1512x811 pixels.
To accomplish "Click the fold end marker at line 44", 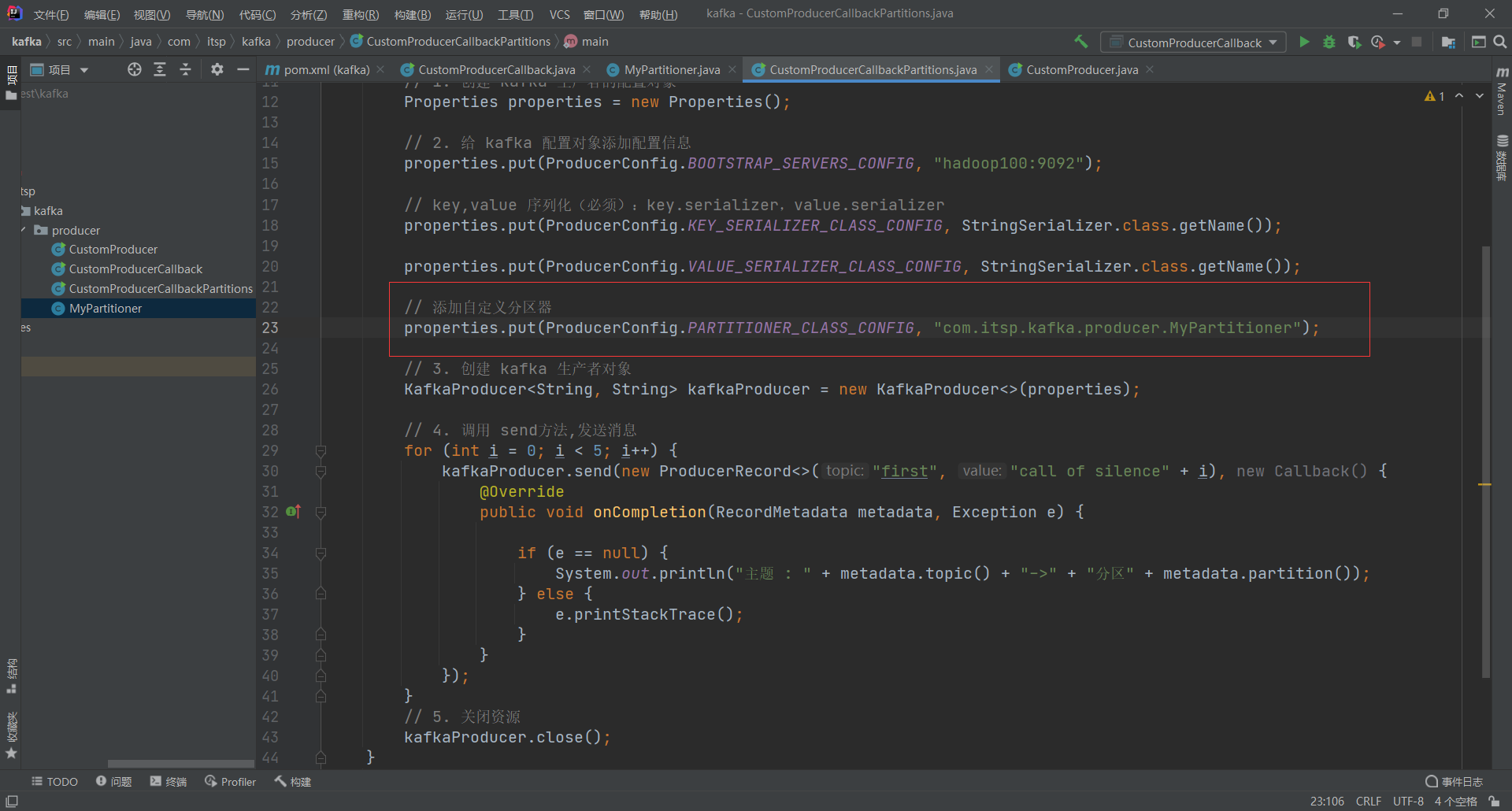I will (x=321, y=757).
